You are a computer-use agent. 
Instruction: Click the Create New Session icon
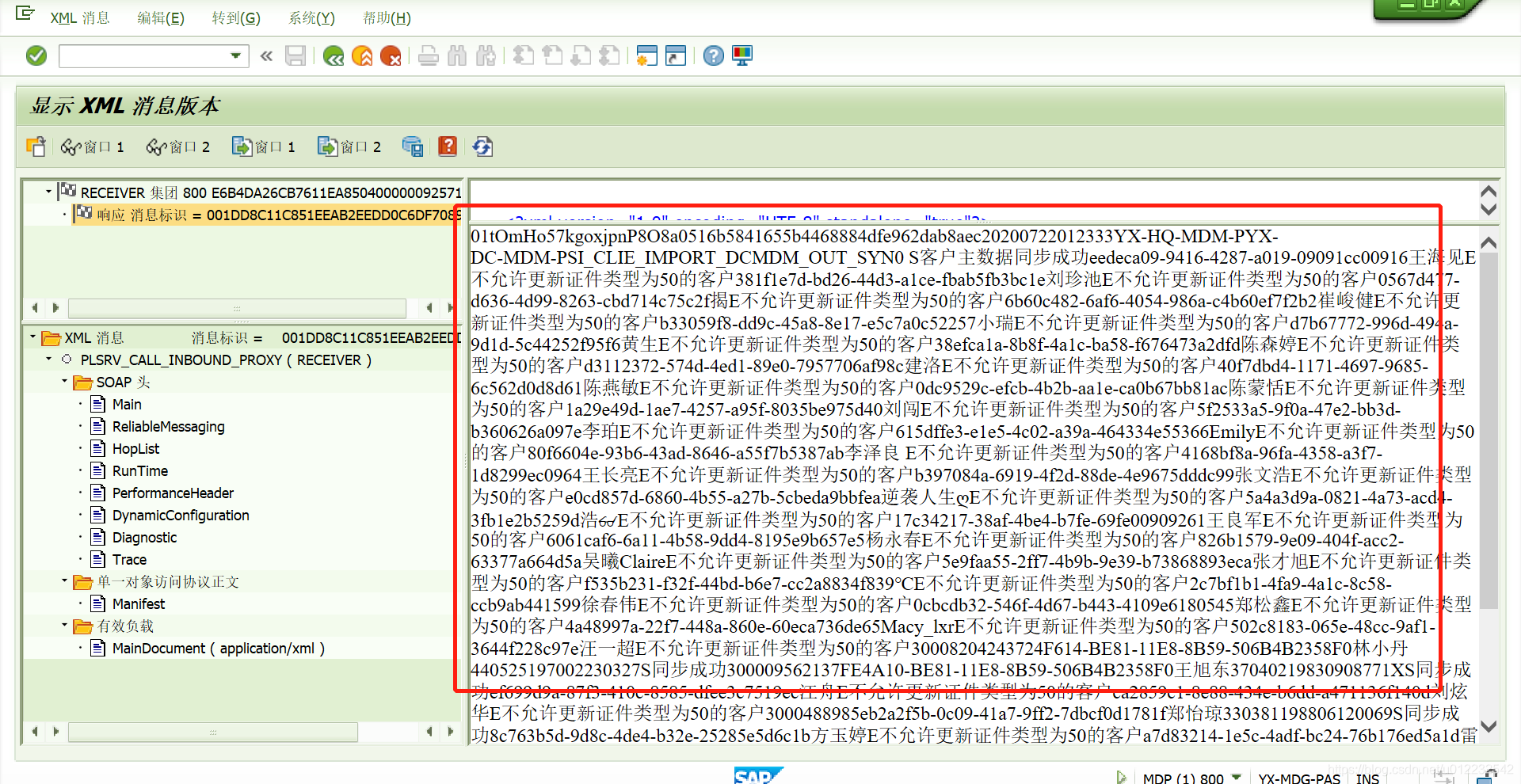(647, 55)
